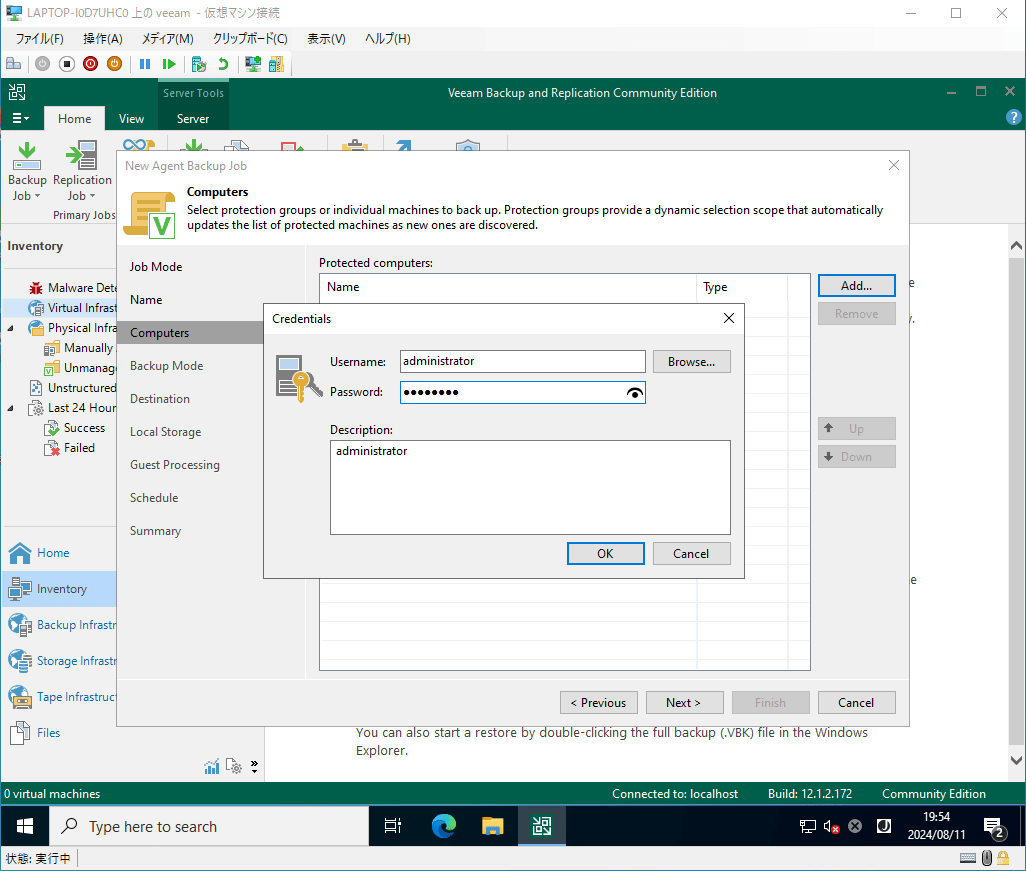Collapse the Last 24 Hours tree node
1026x871 pixels.
10,408
